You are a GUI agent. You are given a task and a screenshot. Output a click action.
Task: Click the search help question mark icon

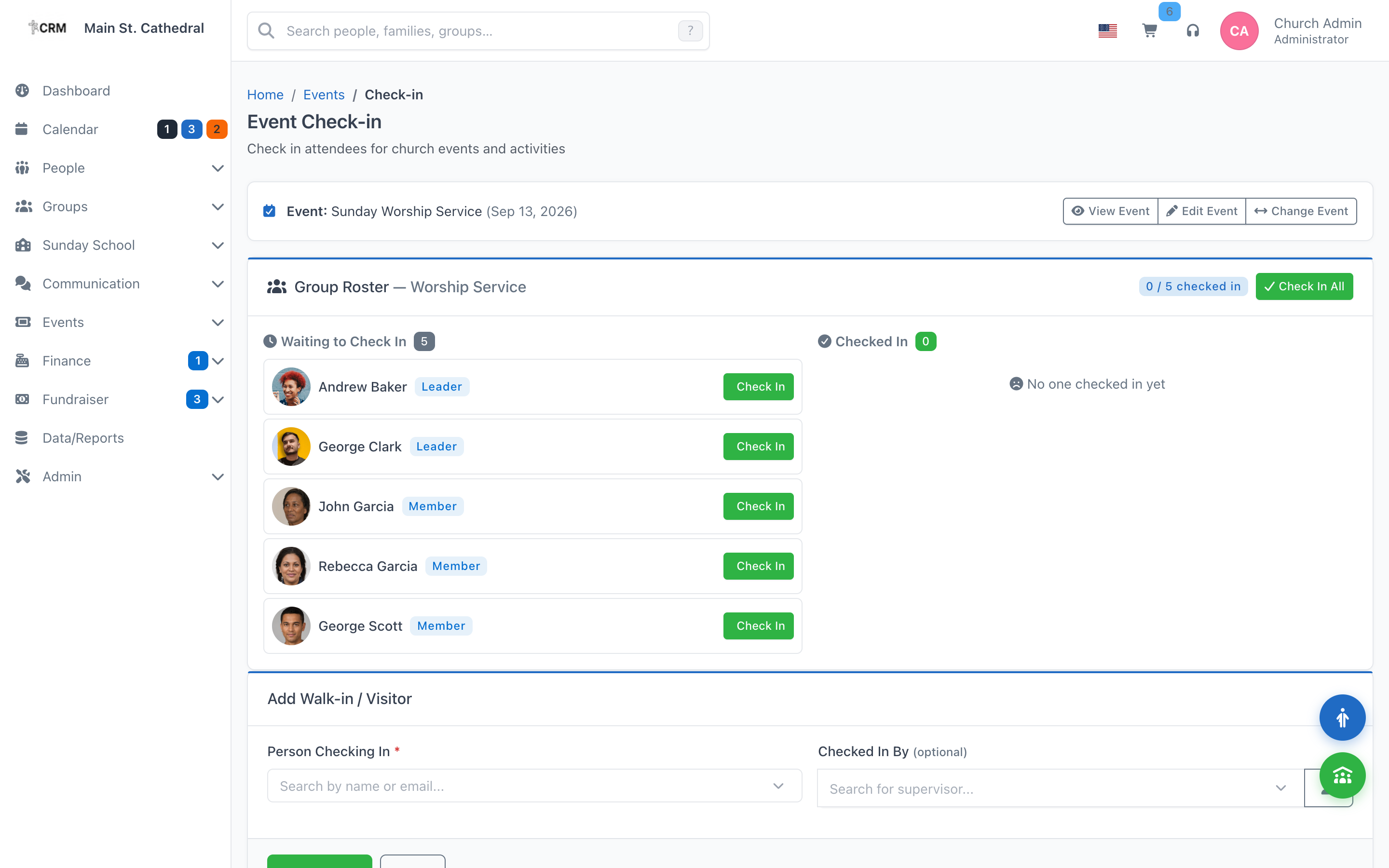690,31
